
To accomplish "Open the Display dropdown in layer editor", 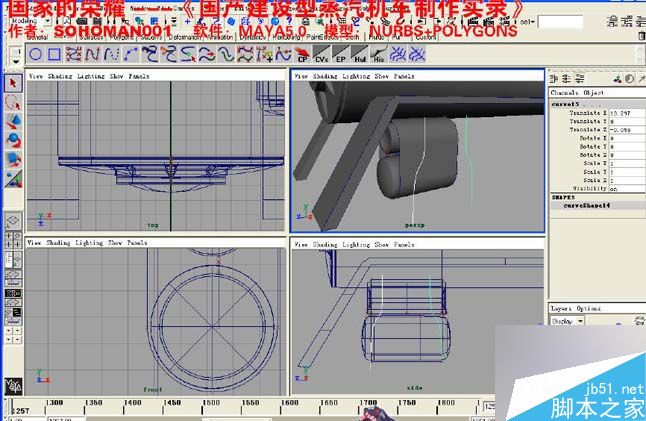I will [568, 321].
